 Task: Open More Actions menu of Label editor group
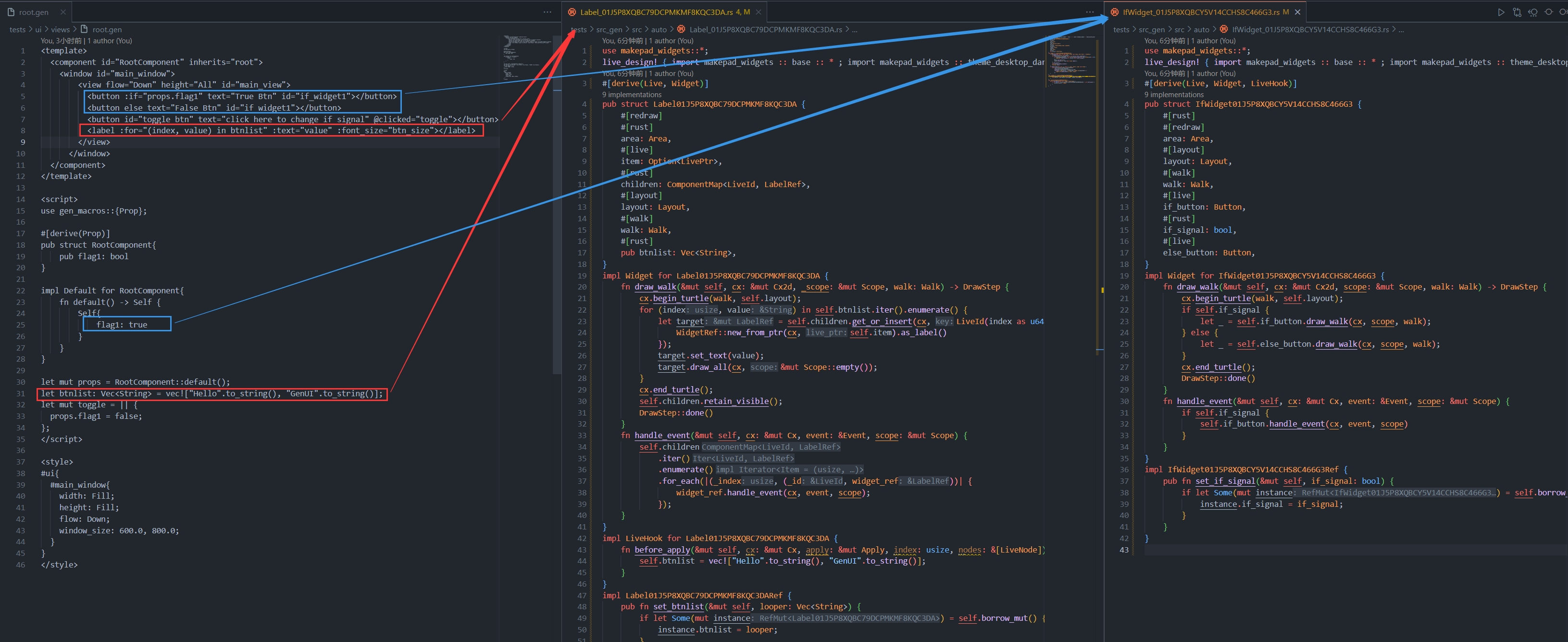pyautogui.click(x=1090, y=12)
